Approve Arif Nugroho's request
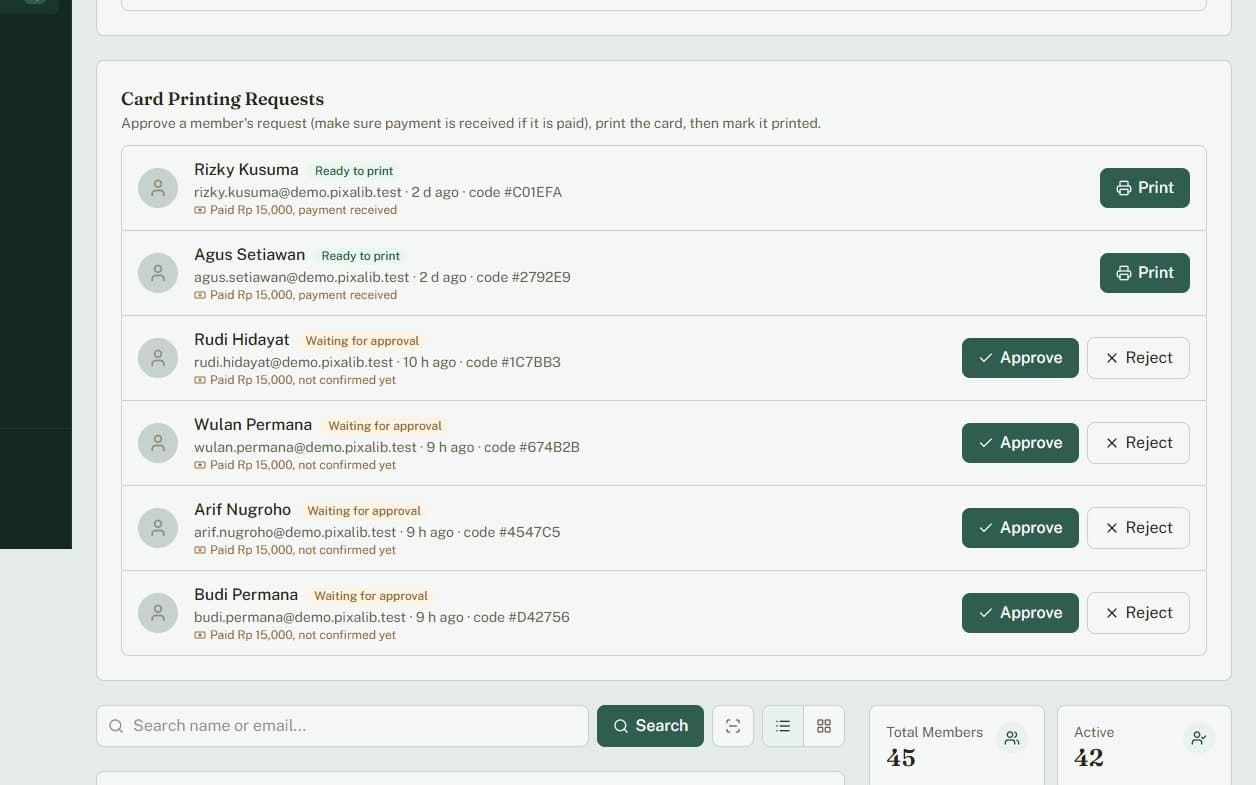Image resolution: width=1256 pixels, height=785 pixels. 1020,528
